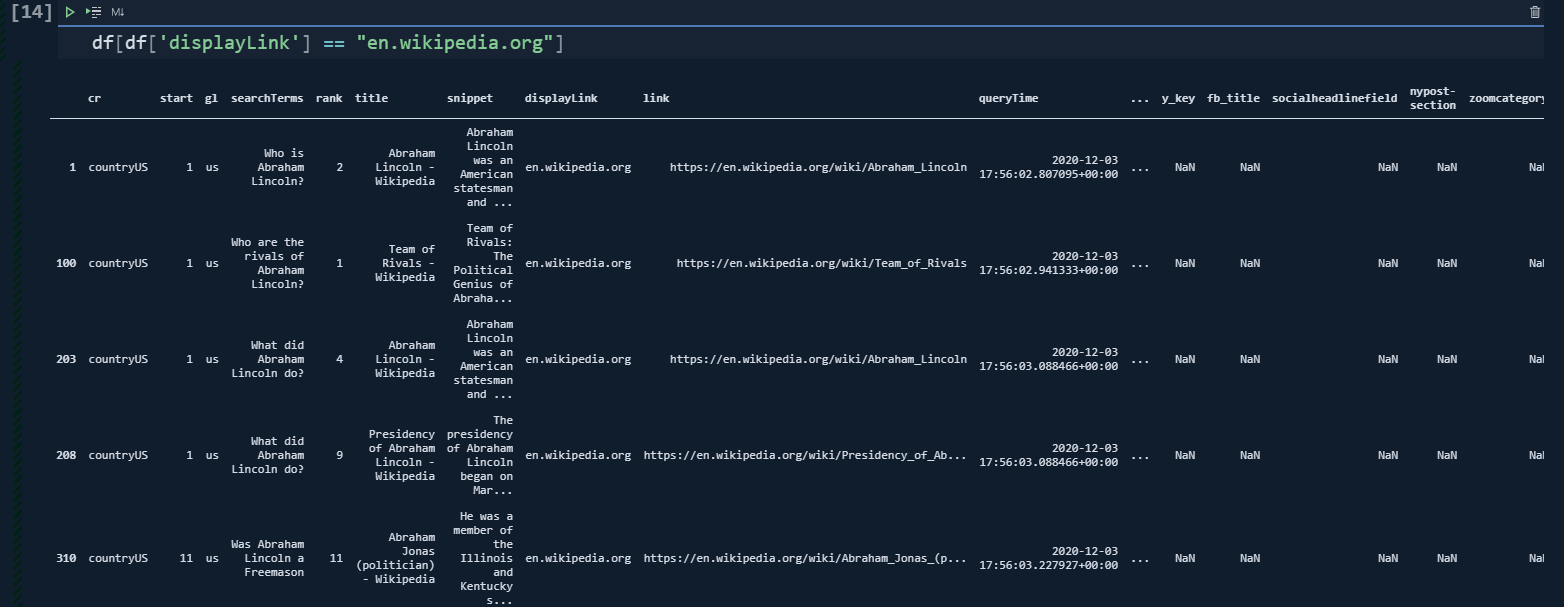The width and height of the screenshot is (1564, 607).
Task: Click the Abraham_Lincoln URL in row 1
Action: 818,167
